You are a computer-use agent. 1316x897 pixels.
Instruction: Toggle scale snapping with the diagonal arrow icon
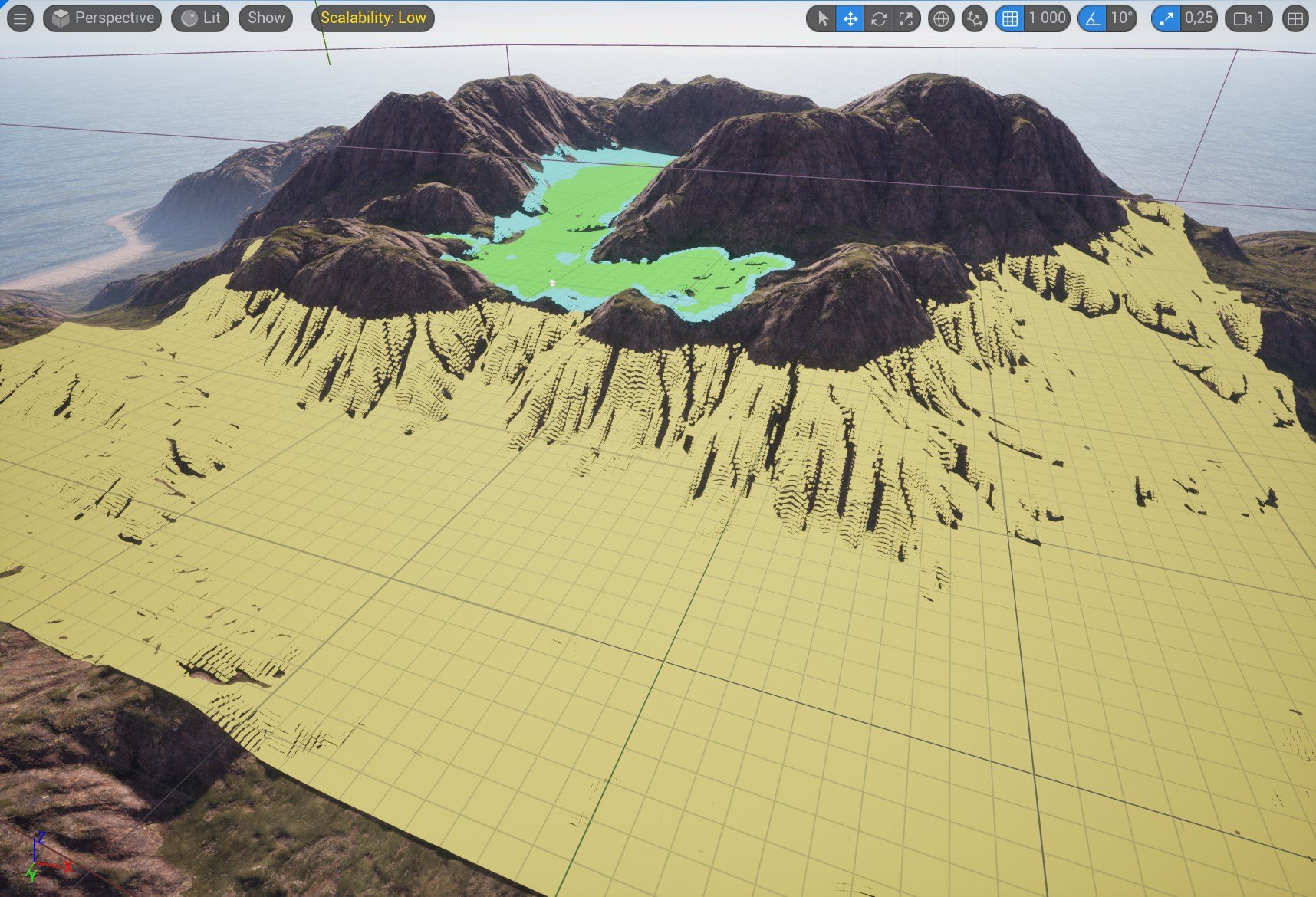(x=1166, y=18)
